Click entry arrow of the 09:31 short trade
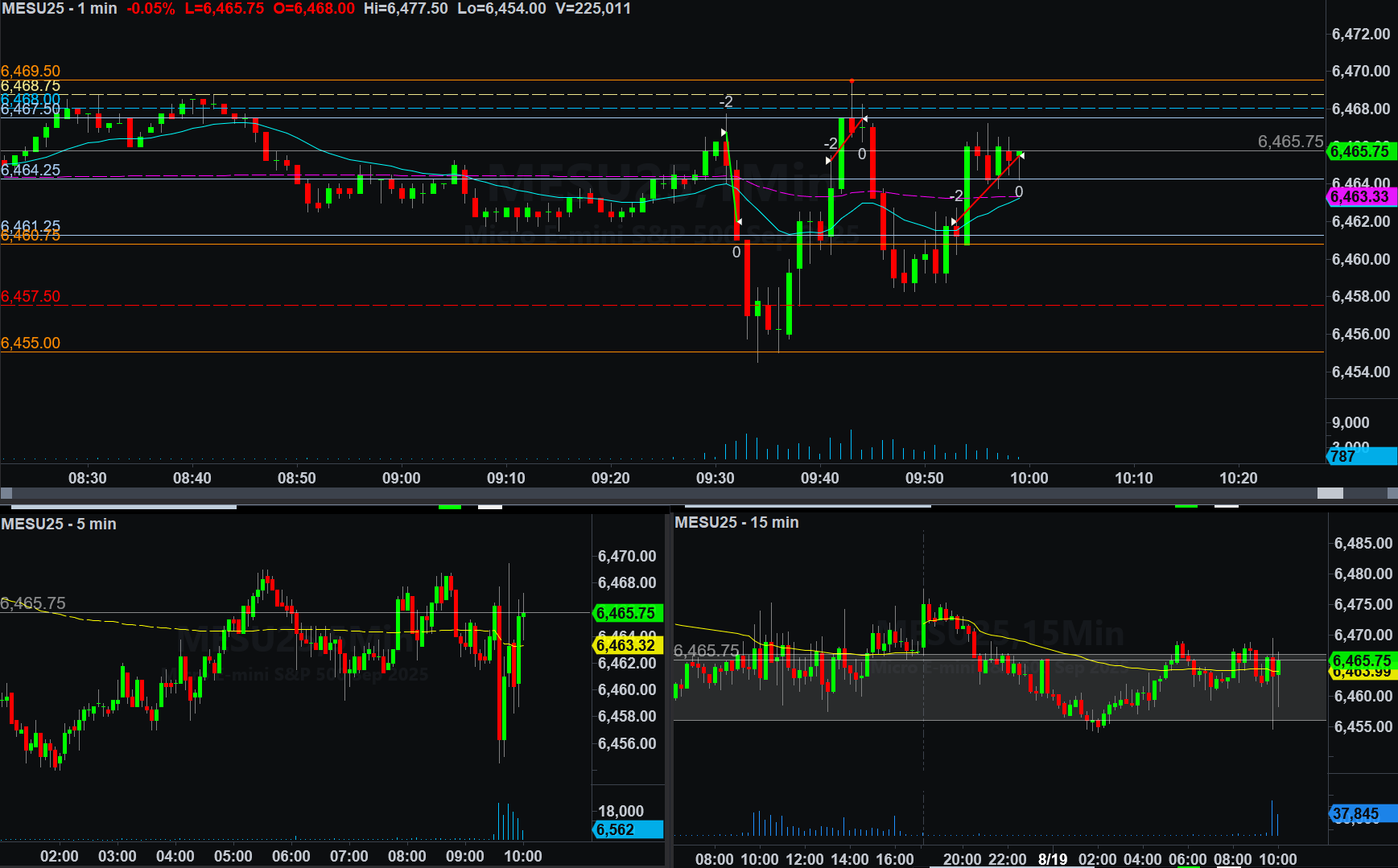The height and width of the screenshot is (868, 1398). (724, 133)
